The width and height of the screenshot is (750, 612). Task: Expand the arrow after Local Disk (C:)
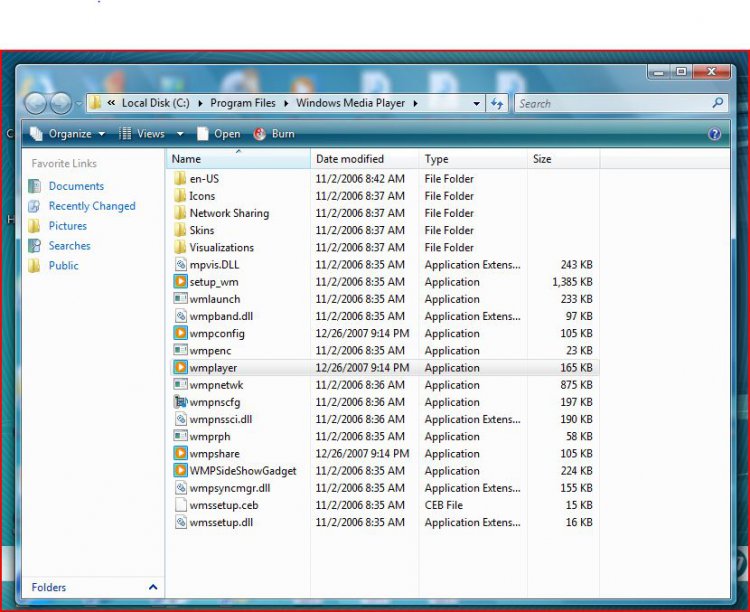(x=200, y=103)
